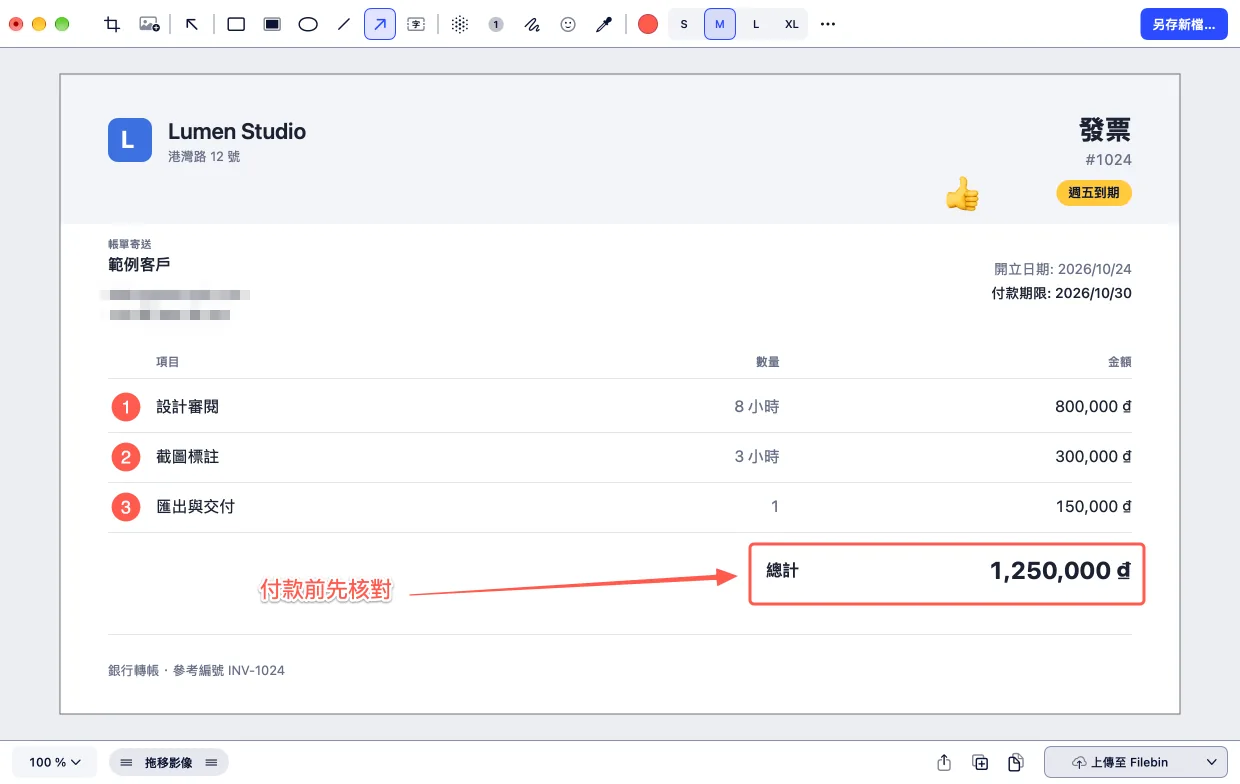1240x784 pixels.
Task: Click 上傳至 Filebin upload button
Action: click(1120, 762)
